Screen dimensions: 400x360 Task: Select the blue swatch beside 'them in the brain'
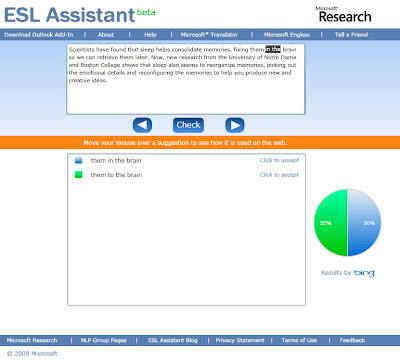coord(79,160)
